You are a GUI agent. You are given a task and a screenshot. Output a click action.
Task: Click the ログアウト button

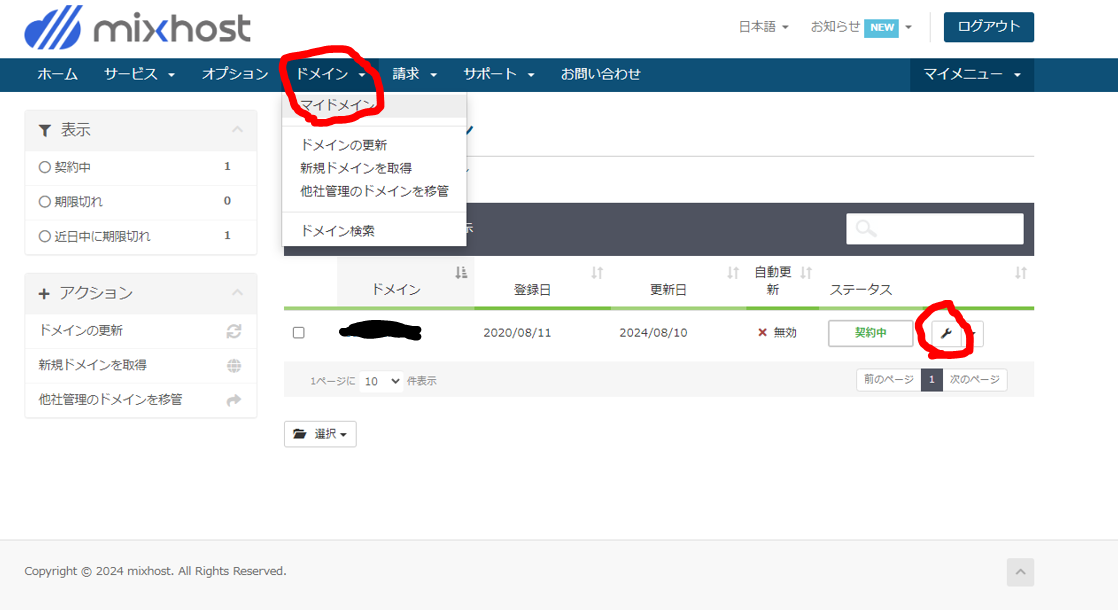(x=988, y=27)
